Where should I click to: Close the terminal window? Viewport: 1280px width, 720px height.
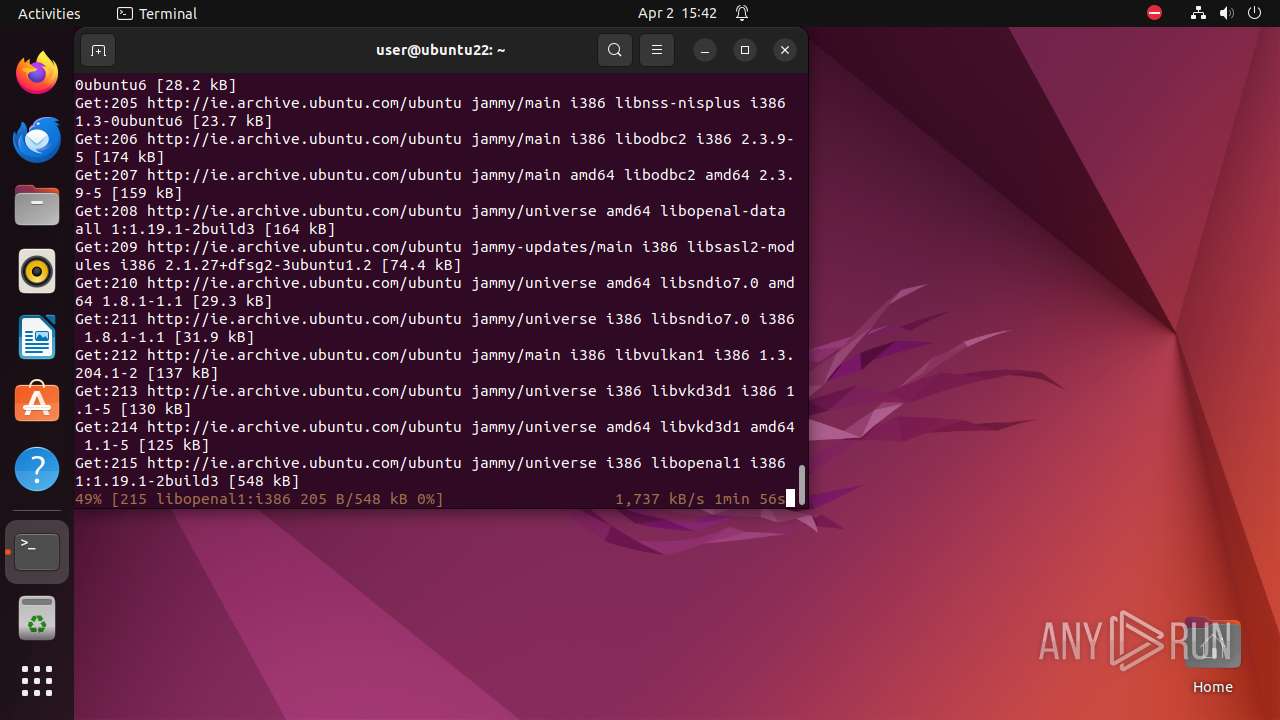pos(785,50)
